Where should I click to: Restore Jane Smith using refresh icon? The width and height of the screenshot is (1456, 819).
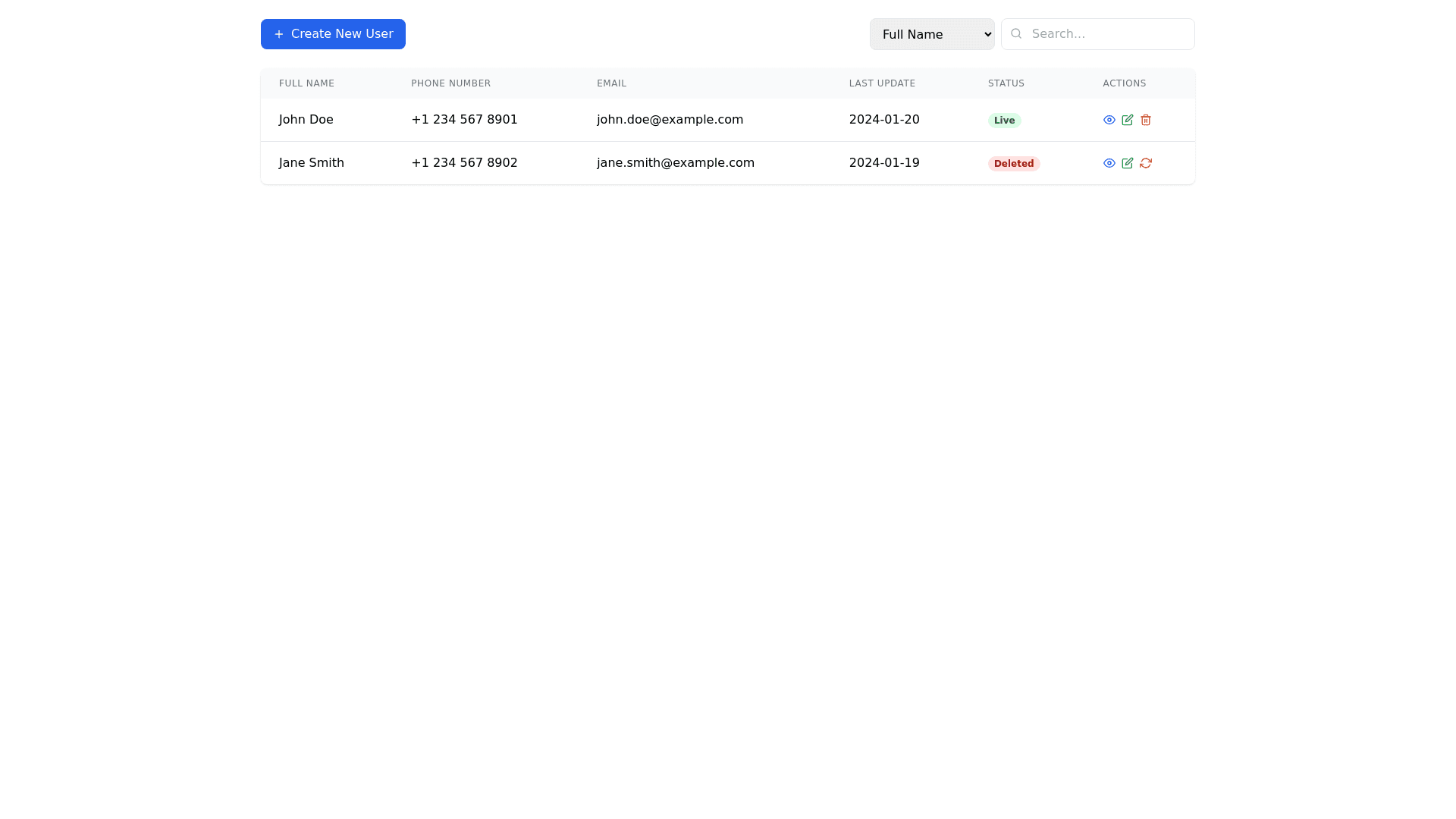point(1145,163)
